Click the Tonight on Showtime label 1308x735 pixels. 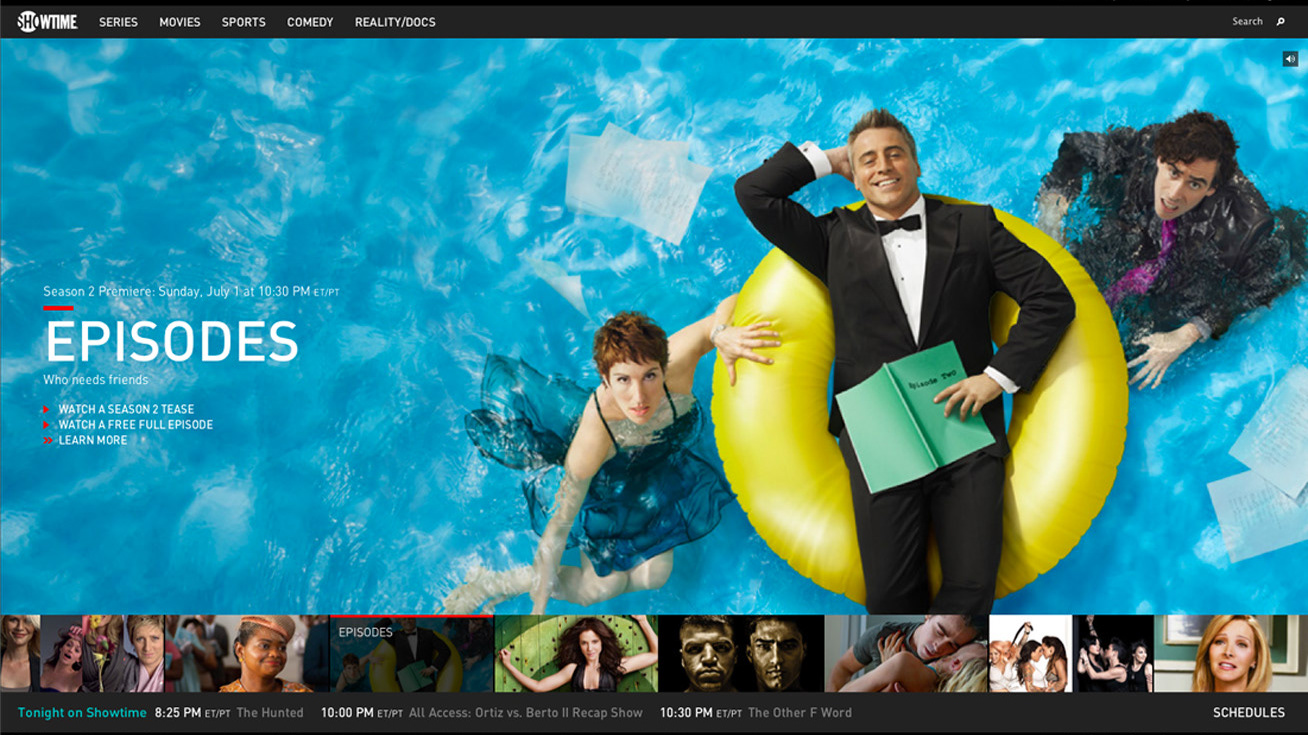82,713
